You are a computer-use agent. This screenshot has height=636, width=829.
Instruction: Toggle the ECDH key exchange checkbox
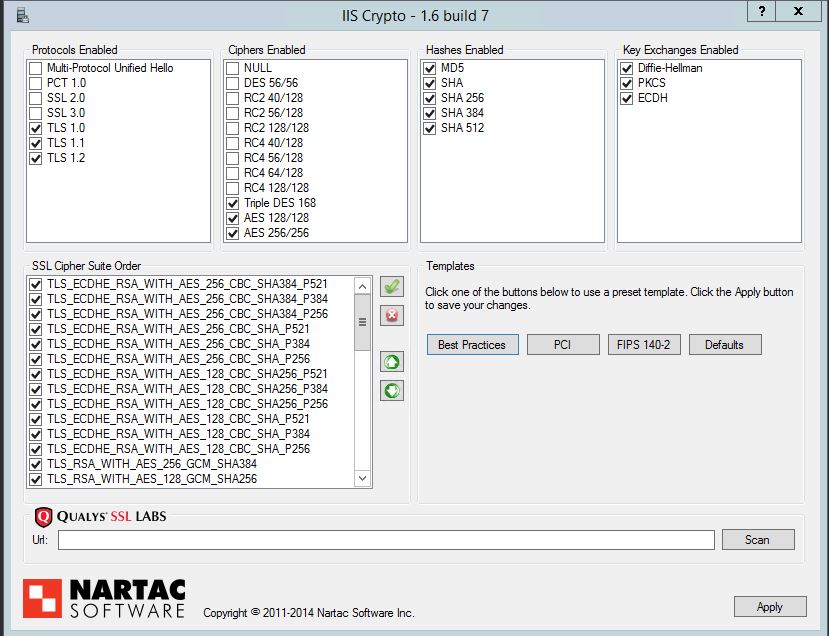pos(627,98)
